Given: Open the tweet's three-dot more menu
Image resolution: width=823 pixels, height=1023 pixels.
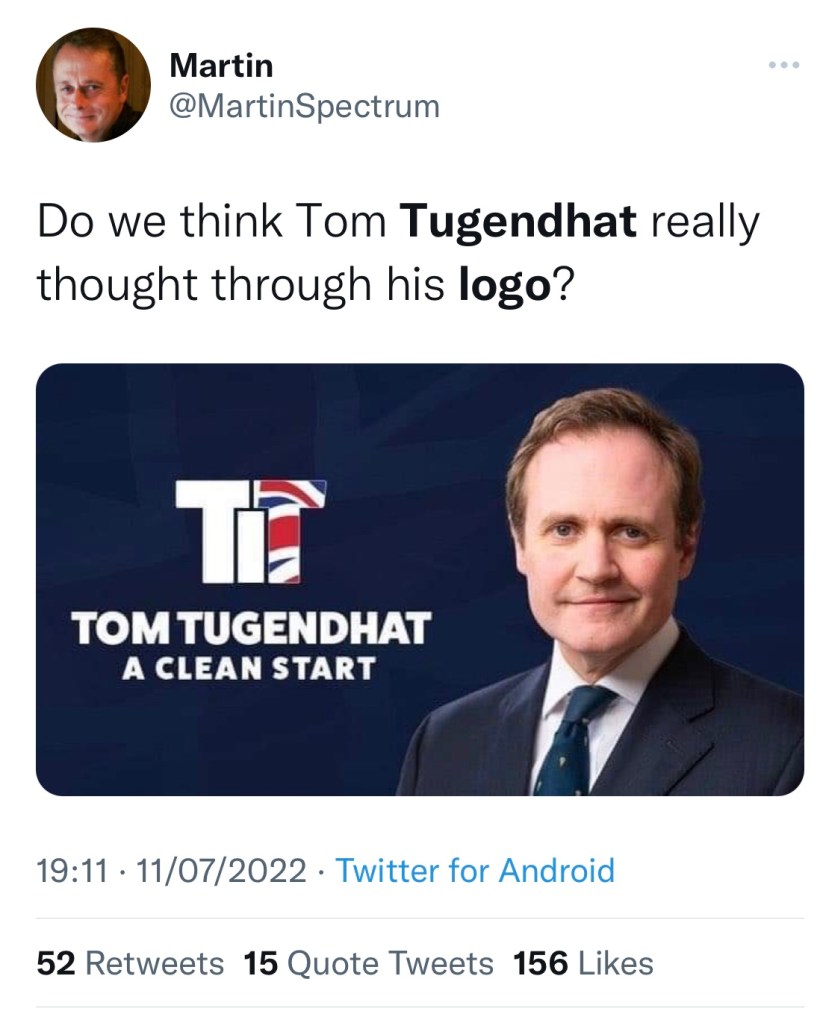Looking at the screenshot, I should pos(784,67).
